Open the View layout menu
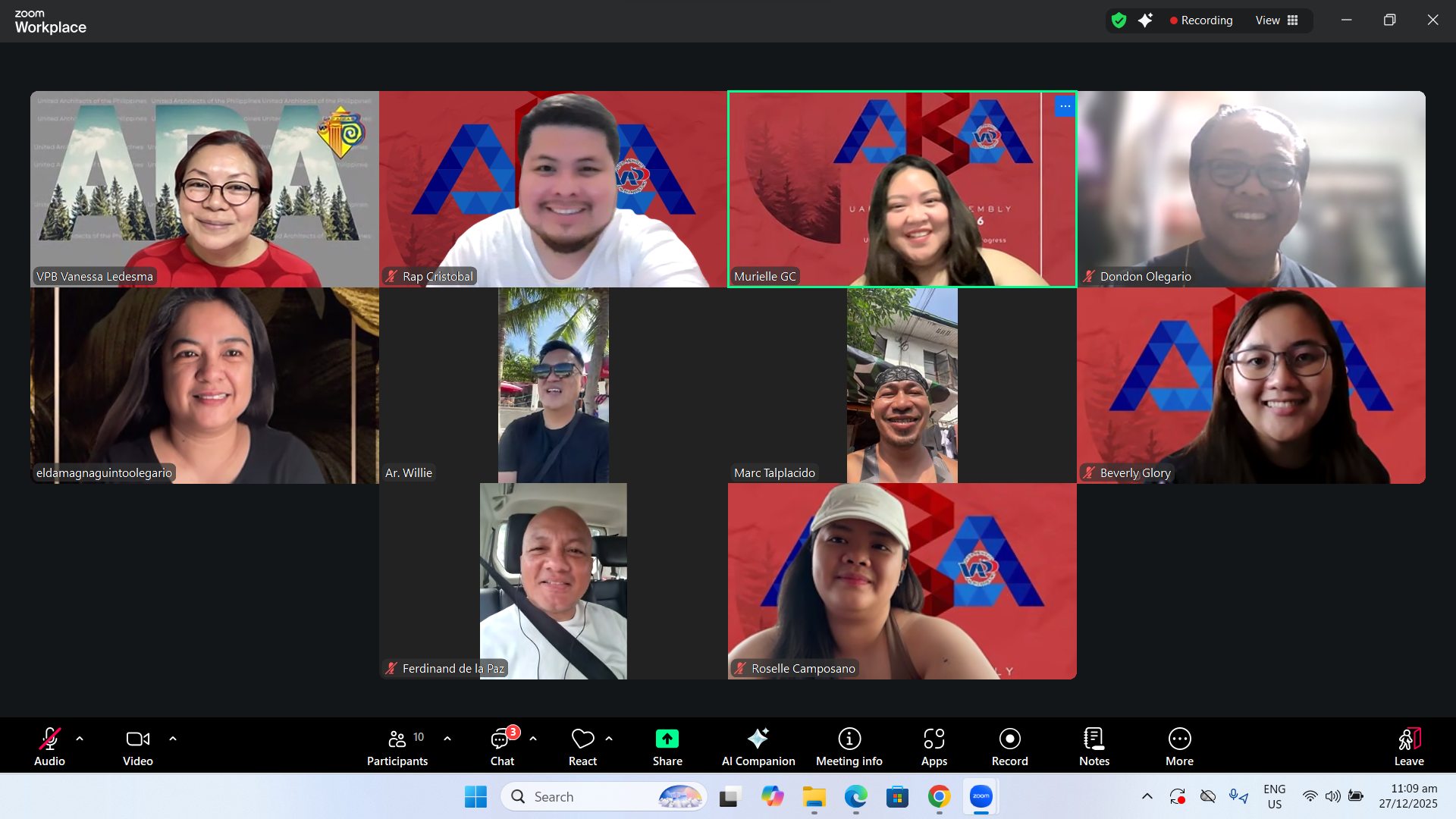The image size is (1456, 819). (1277, 20)
